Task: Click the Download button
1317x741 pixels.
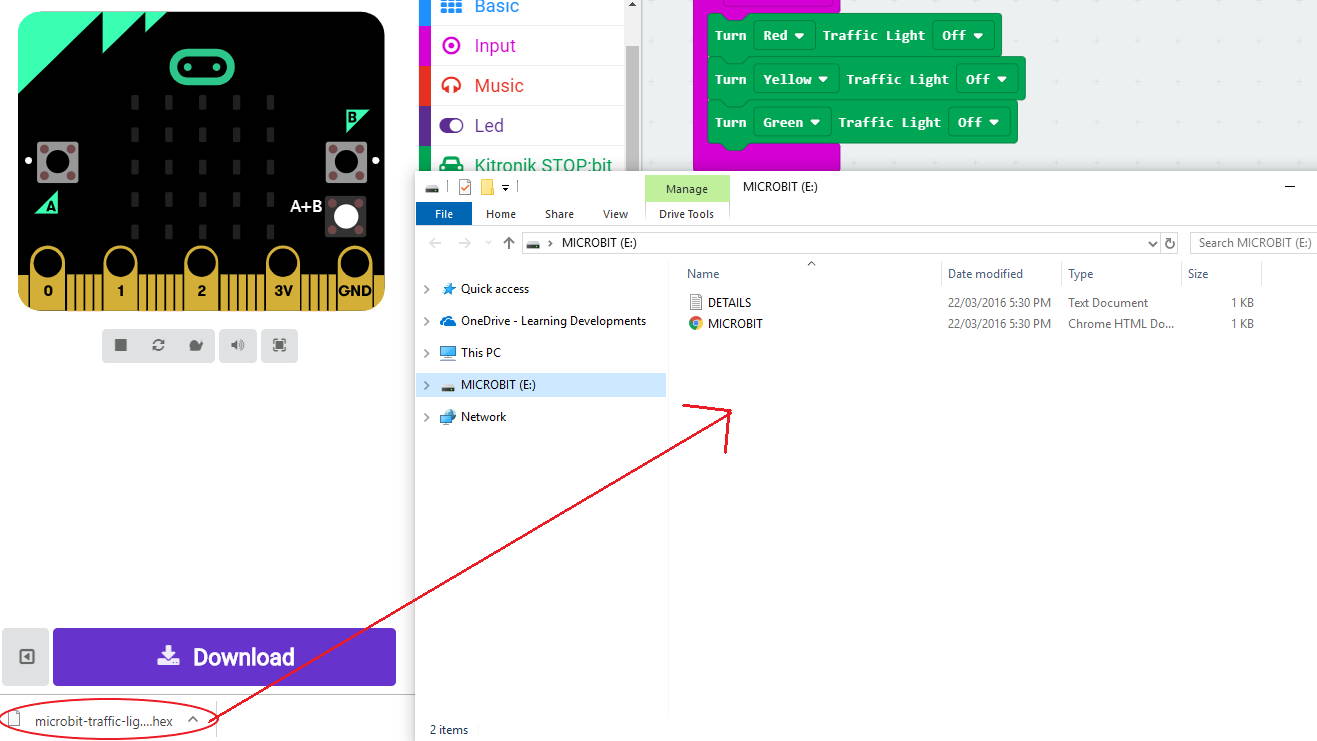Action: click(x=224, y=657)
